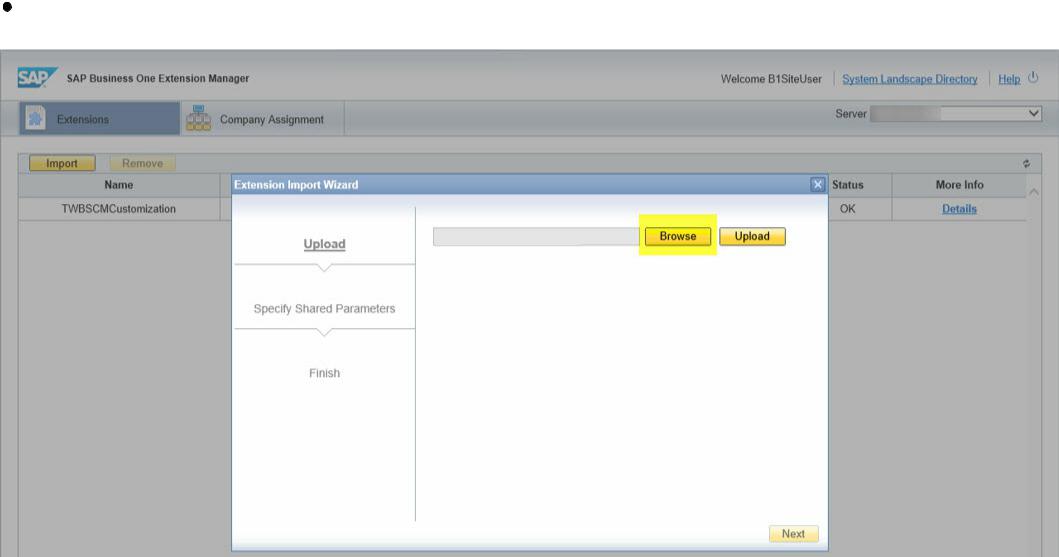Click the Company Assignment hierarchy icon
The width and height of the screenshot is (1059, 557).
point(199,117)
